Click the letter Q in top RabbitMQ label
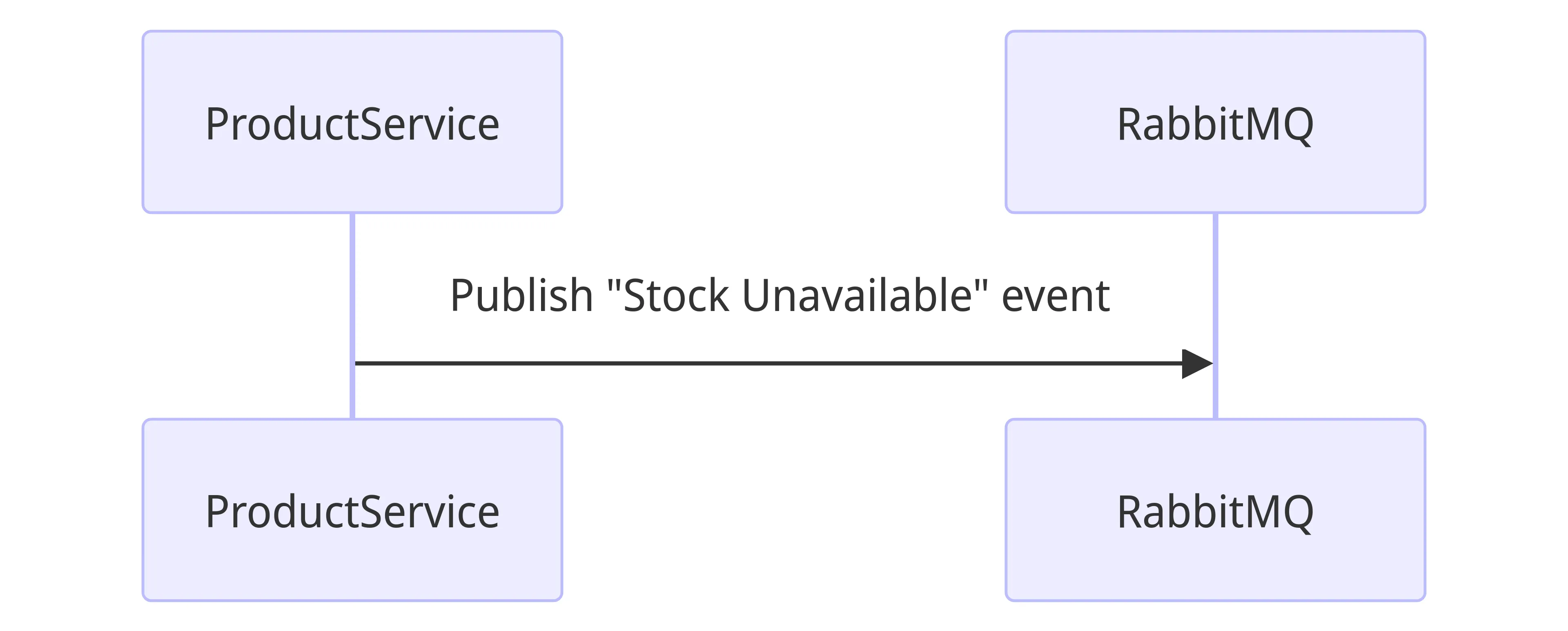This screenshot has height=631, width=1568. pos(1296,125)
